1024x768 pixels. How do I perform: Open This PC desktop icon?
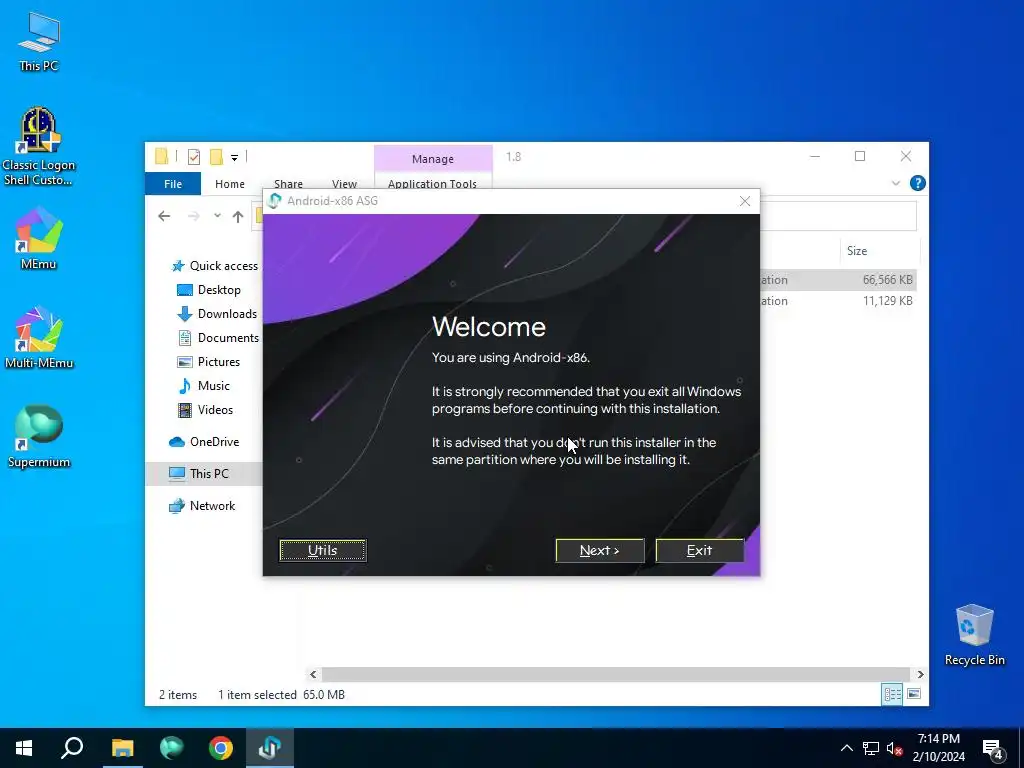coord(39,41)
